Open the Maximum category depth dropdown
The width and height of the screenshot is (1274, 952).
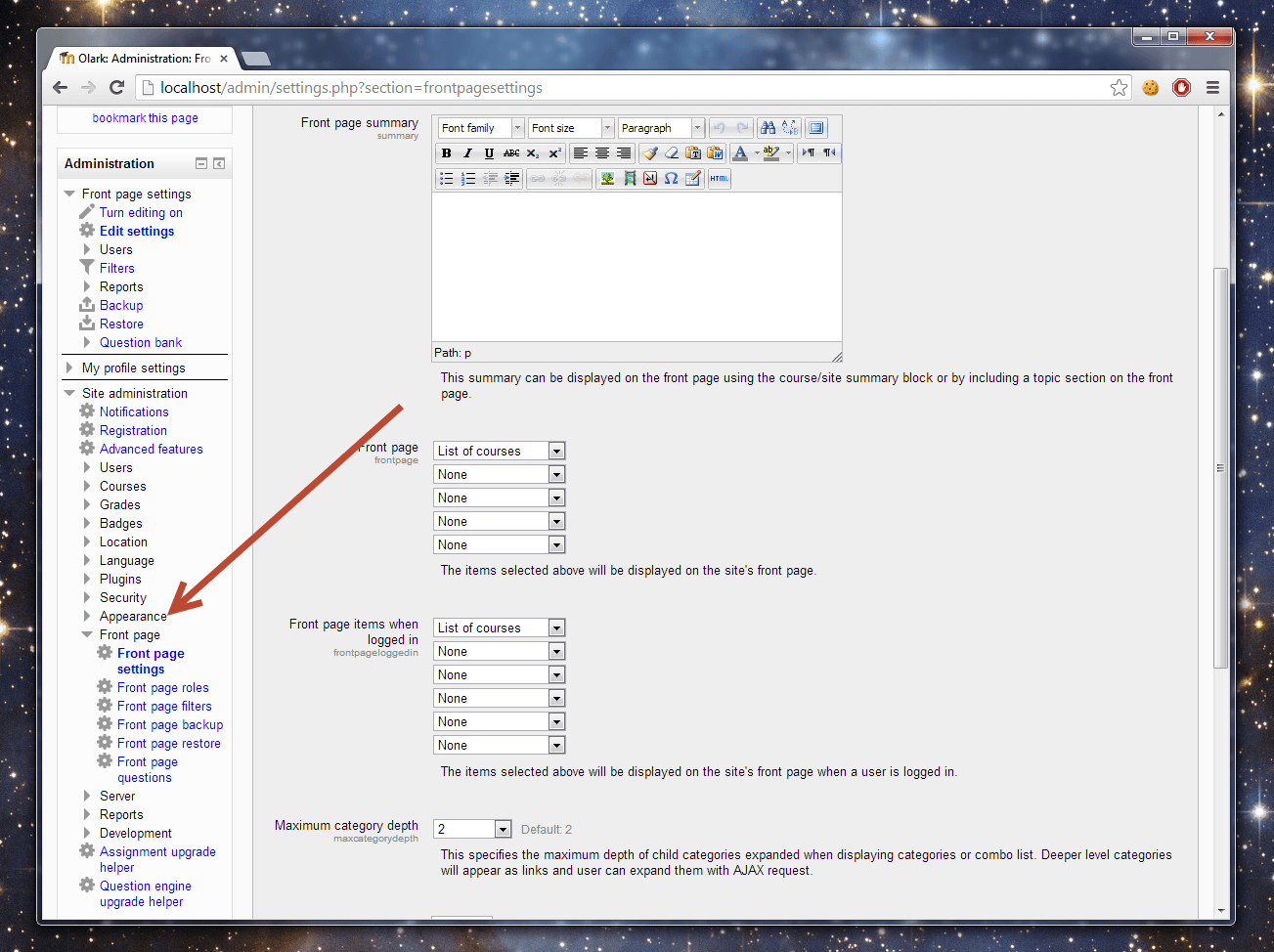point(473,829)
